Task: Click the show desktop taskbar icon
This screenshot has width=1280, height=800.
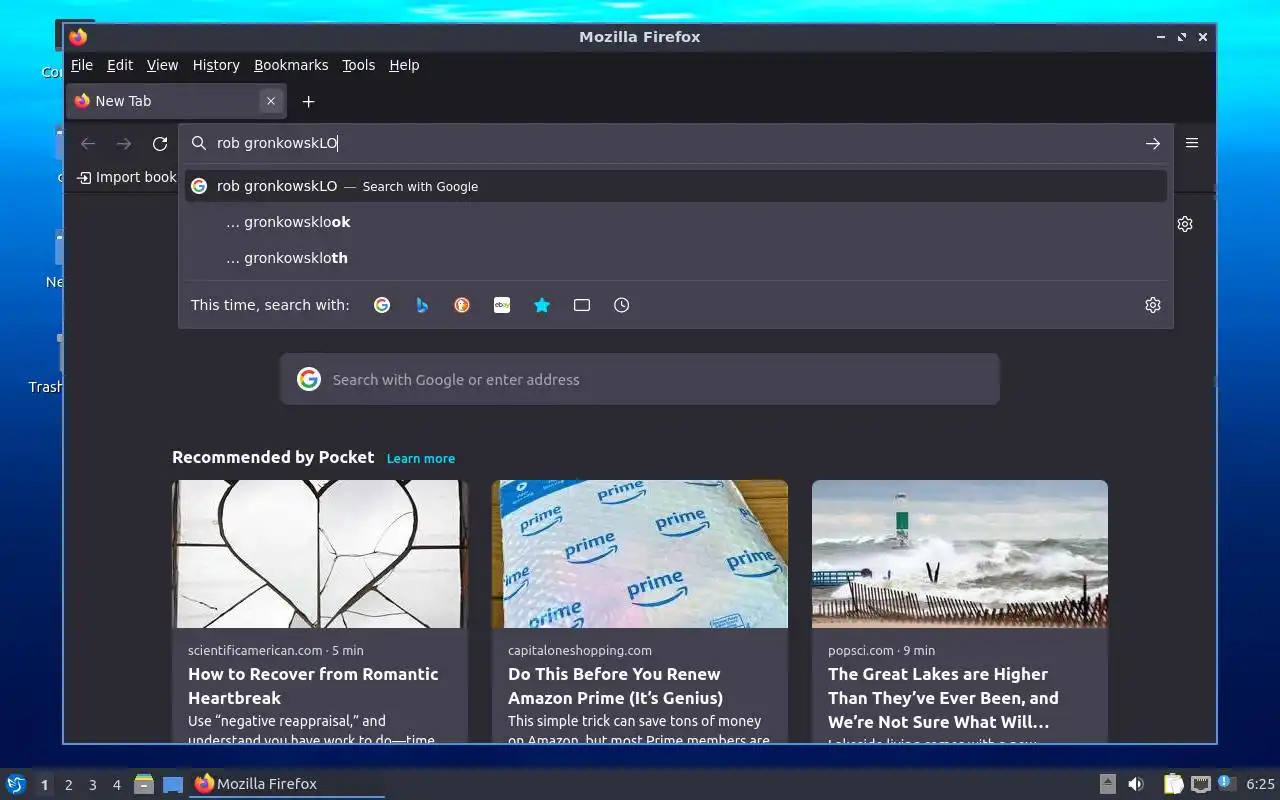Action: [173, 784]
